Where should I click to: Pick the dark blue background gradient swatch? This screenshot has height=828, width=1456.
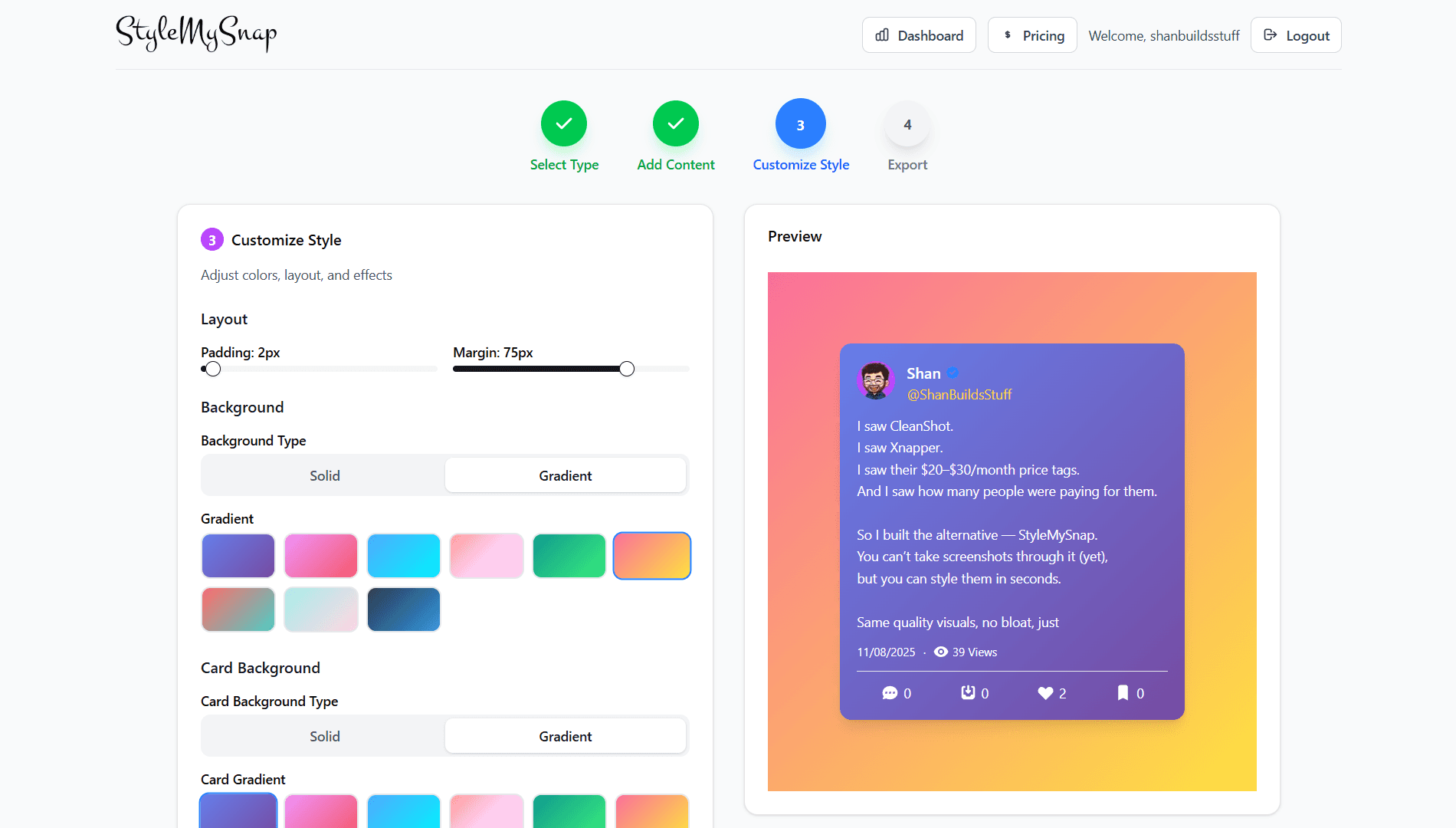(403, 609)
